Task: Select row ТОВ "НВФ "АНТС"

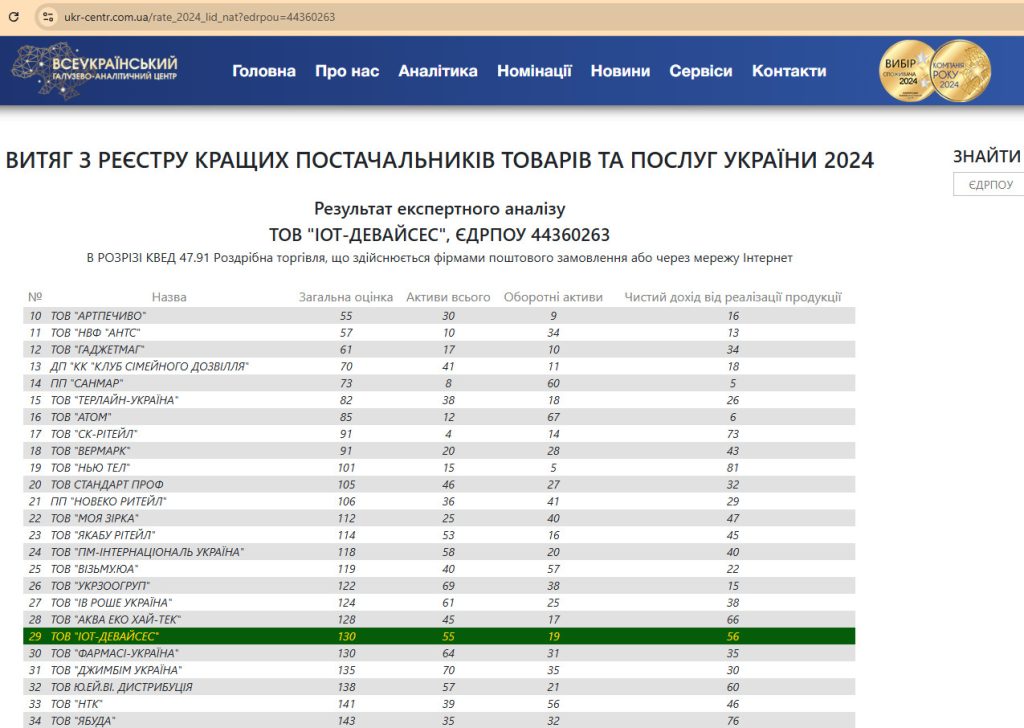Action: pos(439,333)
